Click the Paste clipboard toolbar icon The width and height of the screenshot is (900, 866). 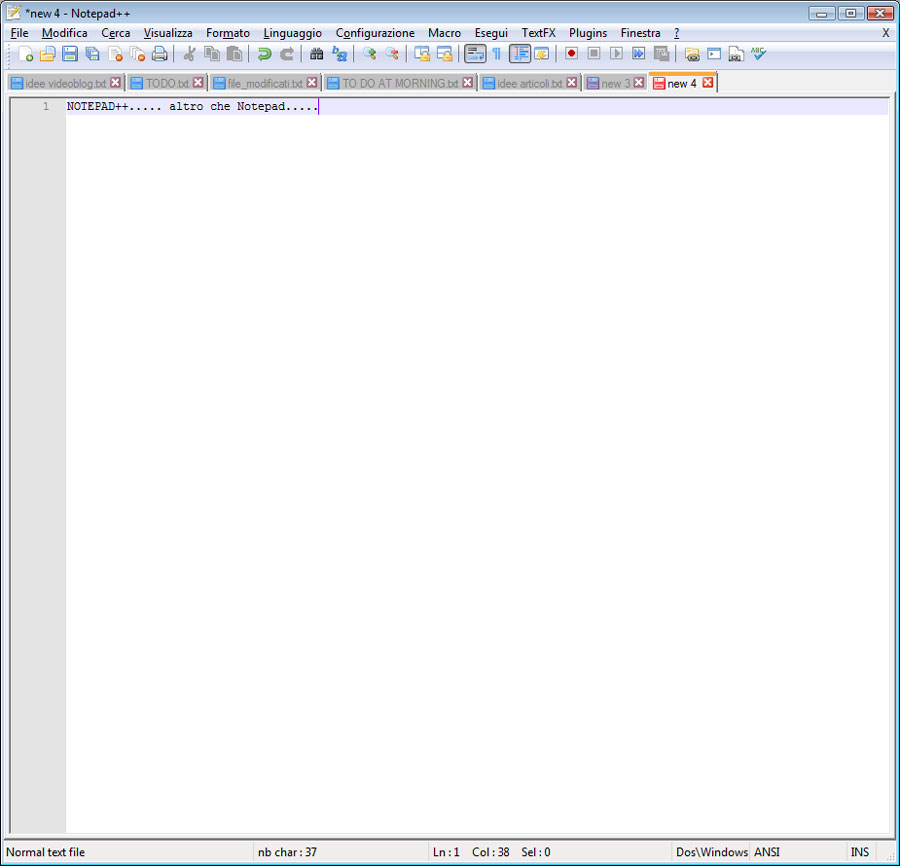[x=234, y=54]
